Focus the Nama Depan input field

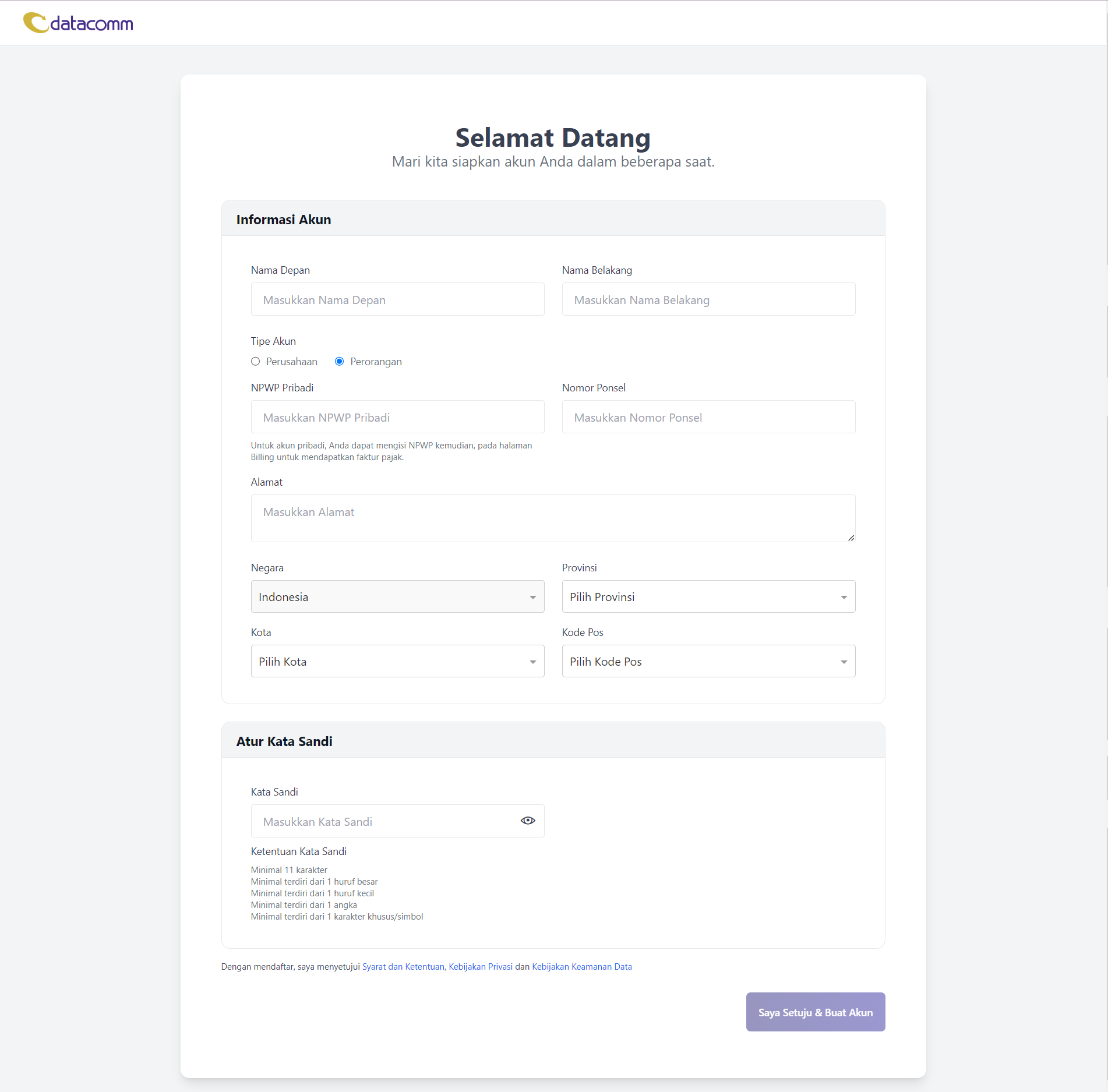coord(397,299)
